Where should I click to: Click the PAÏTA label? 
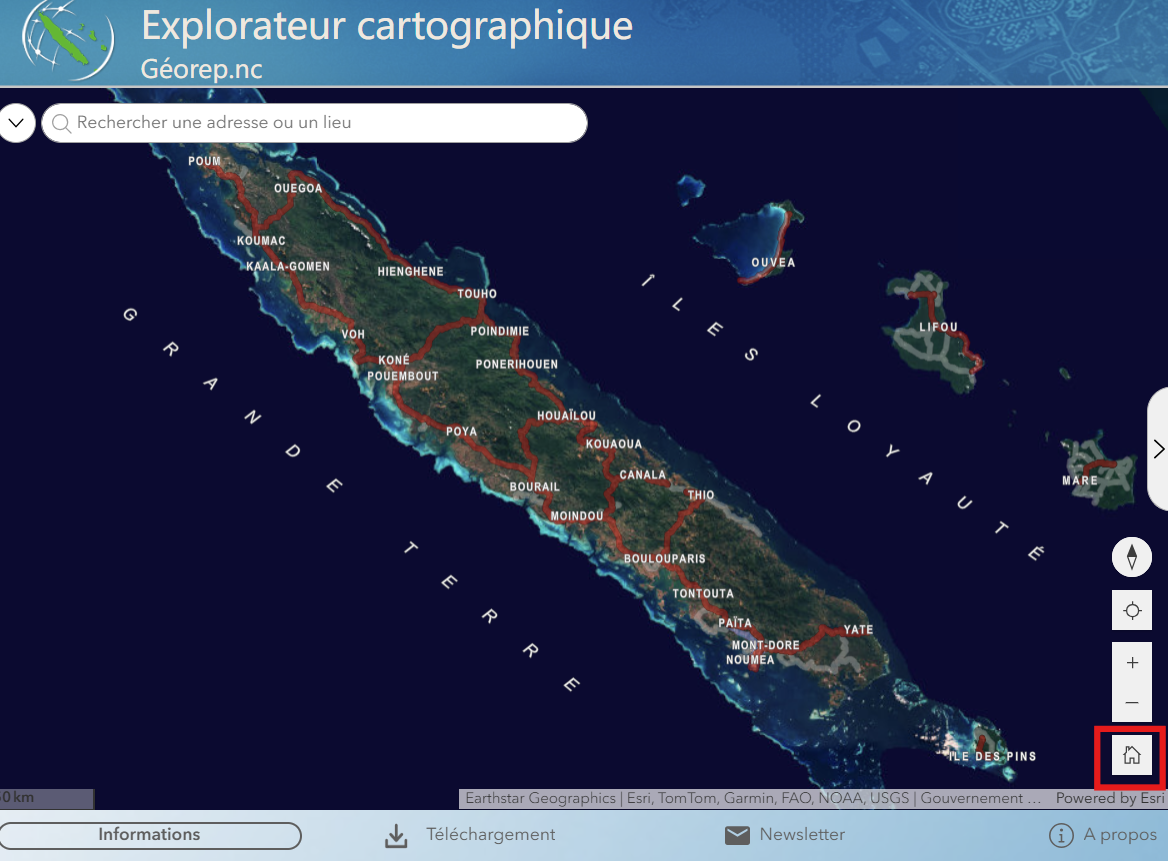coord(735,623)
